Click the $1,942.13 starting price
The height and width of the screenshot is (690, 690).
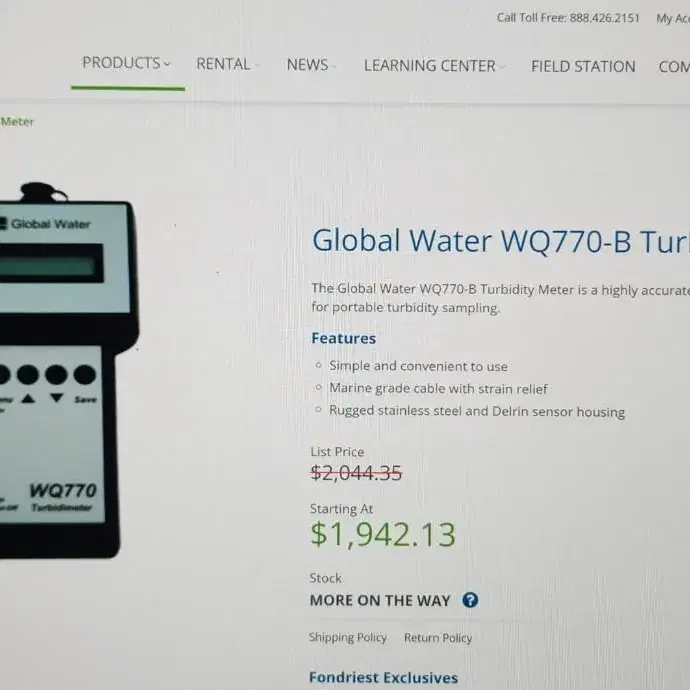click(x=383, y=535)
